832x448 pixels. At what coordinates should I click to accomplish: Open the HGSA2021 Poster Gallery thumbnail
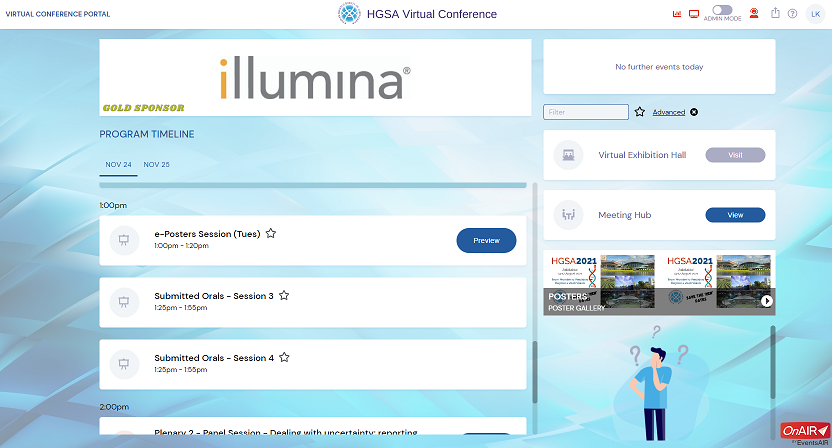pyautogui.click(x=659, y=283)
